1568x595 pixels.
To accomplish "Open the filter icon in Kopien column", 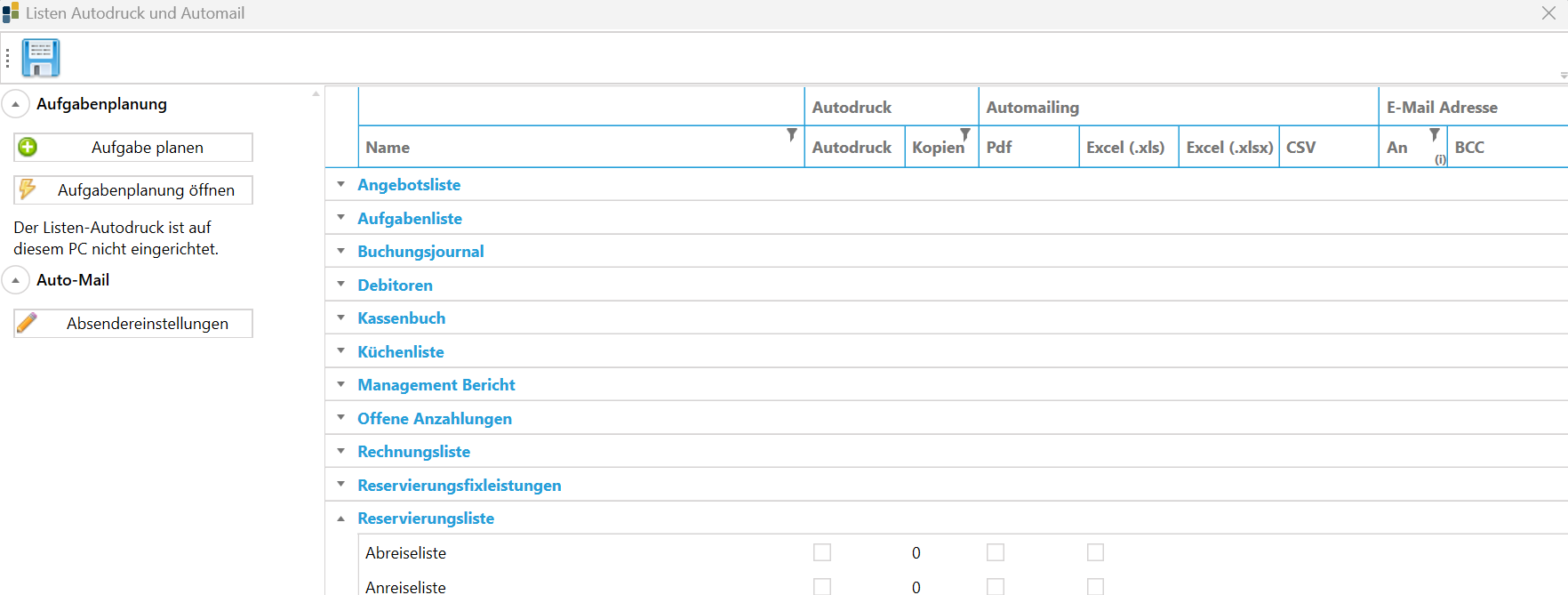I will 965,135.
